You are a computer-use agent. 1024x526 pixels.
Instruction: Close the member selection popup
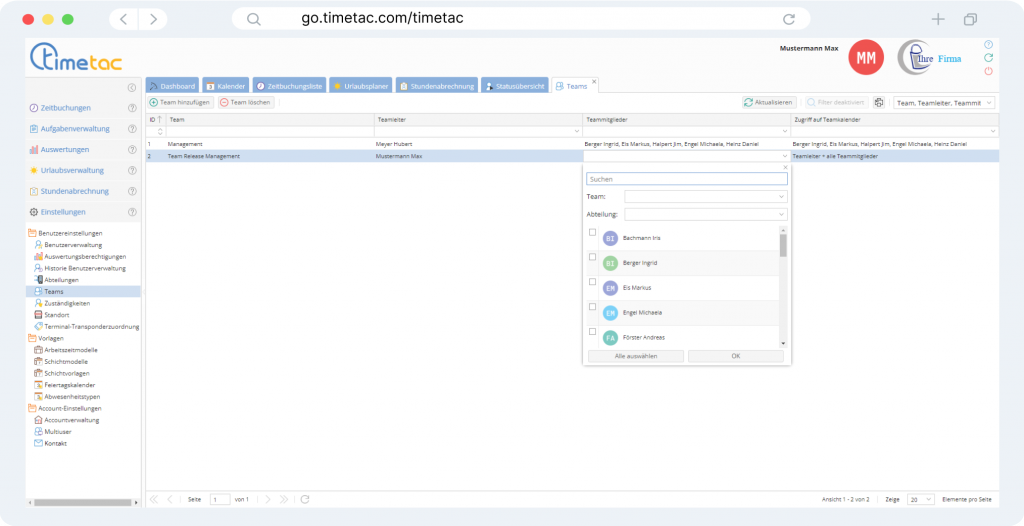pyautogui.click(x=785, y=168)
